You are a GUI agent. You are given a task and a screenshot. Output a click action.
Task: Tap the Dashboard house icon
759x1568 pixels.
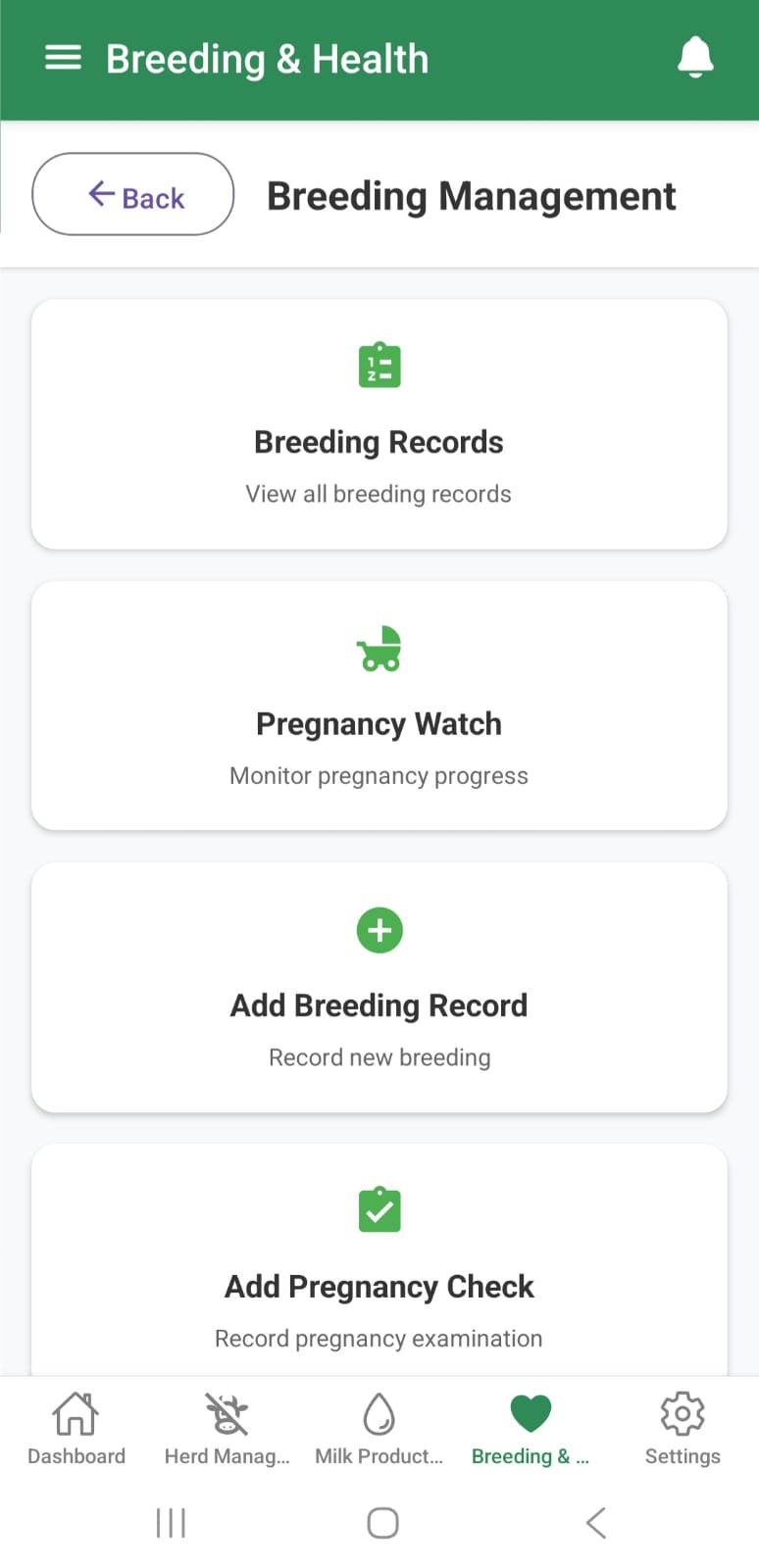76,1413
